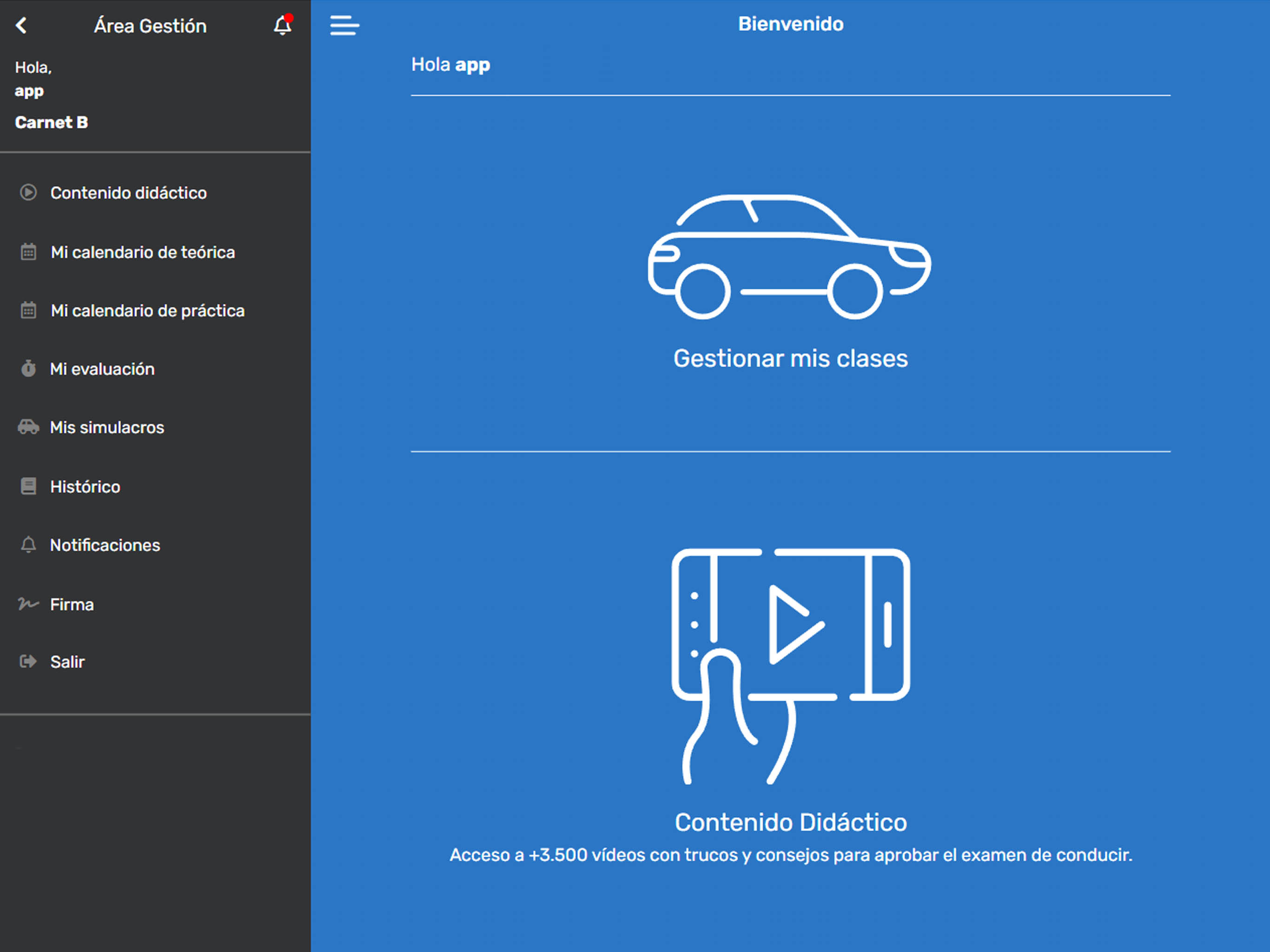
Task: Open Mi calendario de práctica
Action: [x=147, y=311]
